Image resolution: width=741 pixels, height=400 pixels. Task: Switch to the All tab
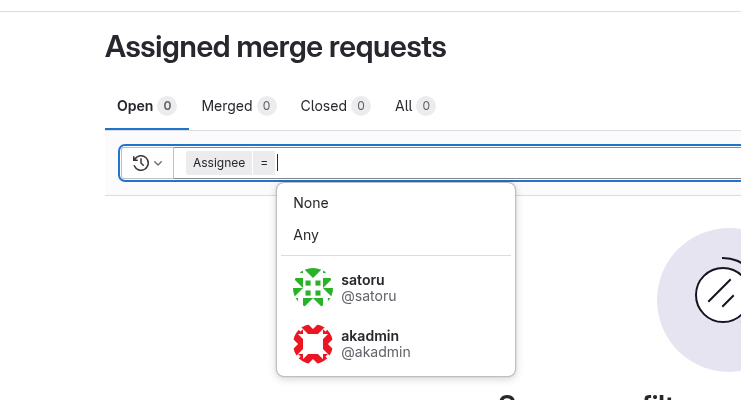click(x=414, y=106)
